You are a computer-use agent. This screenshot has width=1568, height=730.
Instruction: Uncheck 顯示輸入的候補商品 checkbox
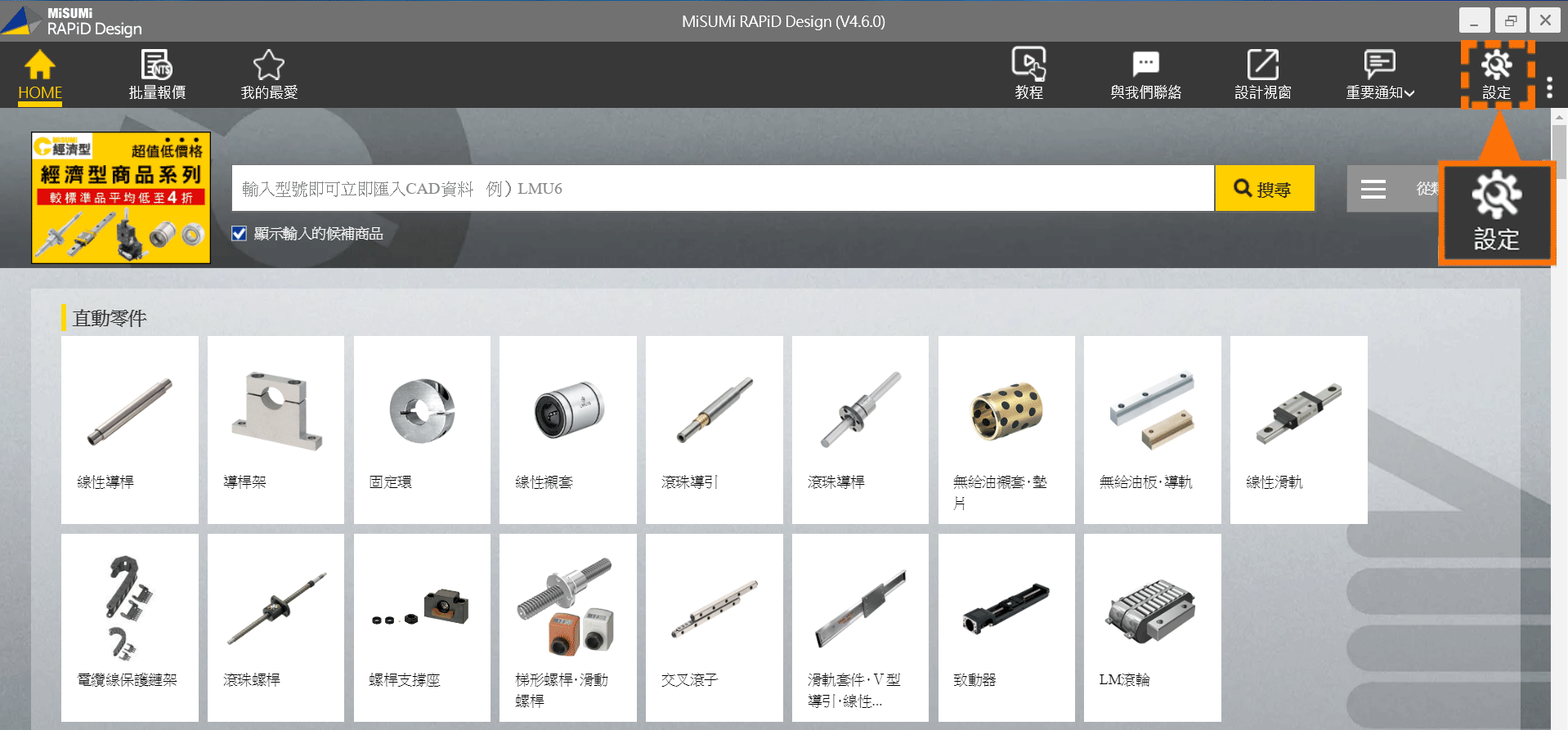point(240,234)
